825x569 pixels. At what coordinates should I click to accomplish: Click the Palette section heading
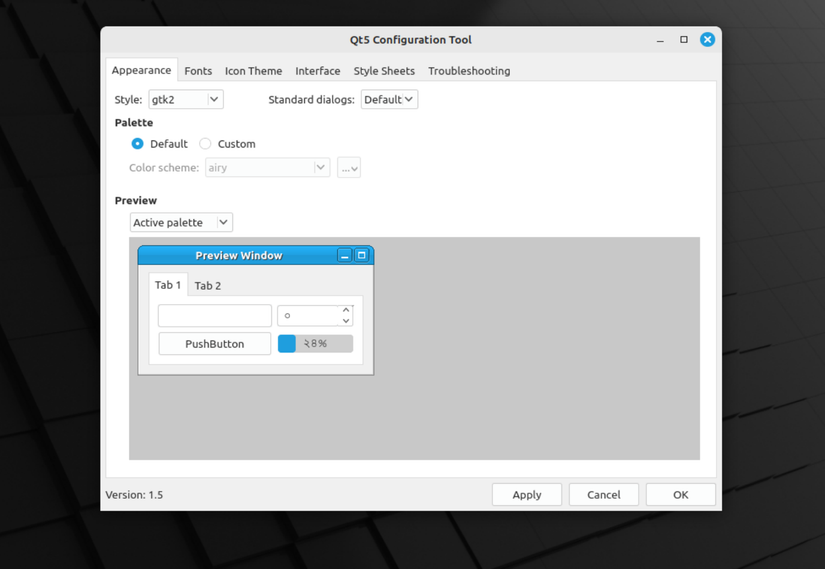click(134, 123)
